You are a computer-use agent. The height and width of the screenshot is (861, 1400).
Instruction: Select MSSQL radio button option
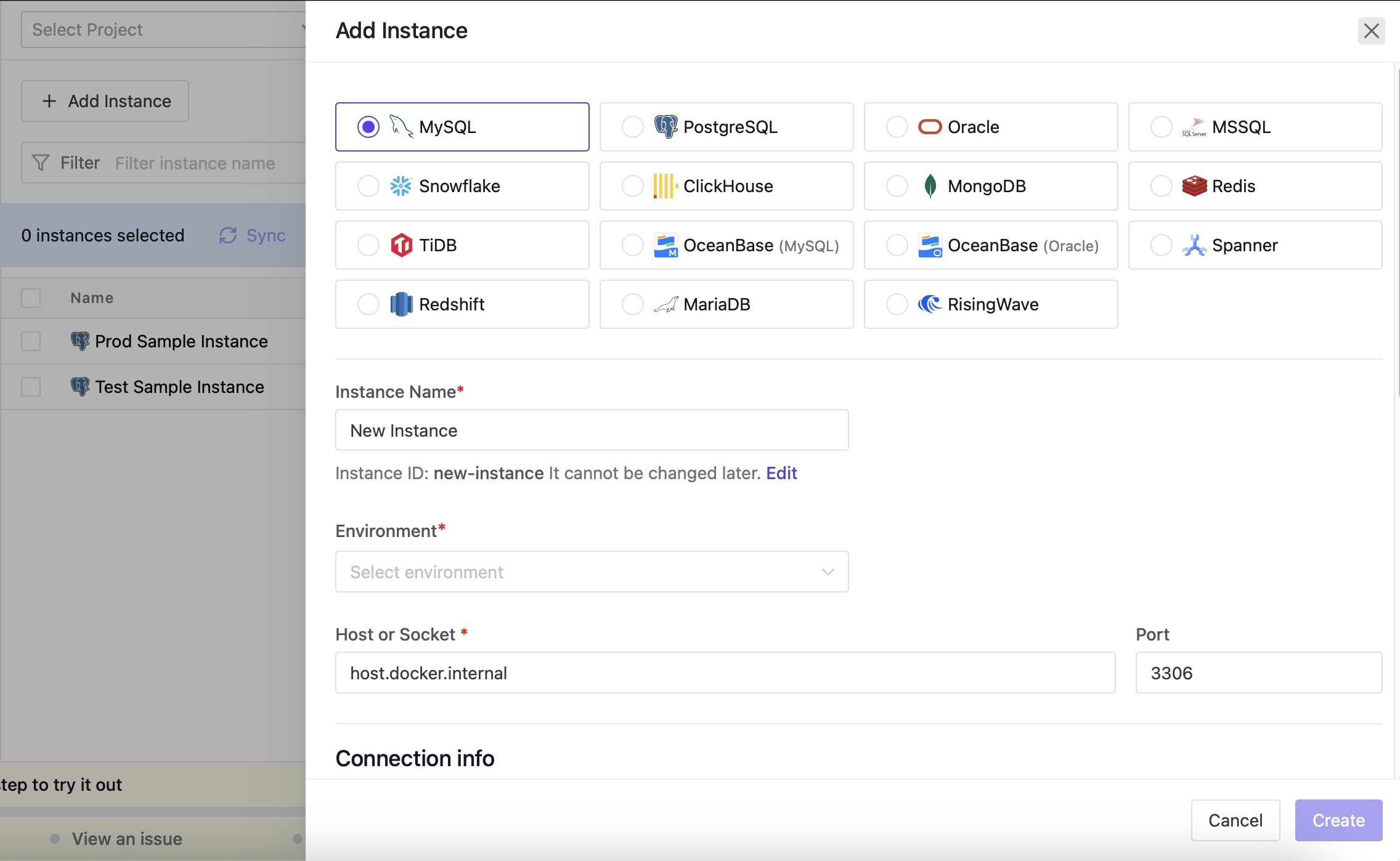1161,126
